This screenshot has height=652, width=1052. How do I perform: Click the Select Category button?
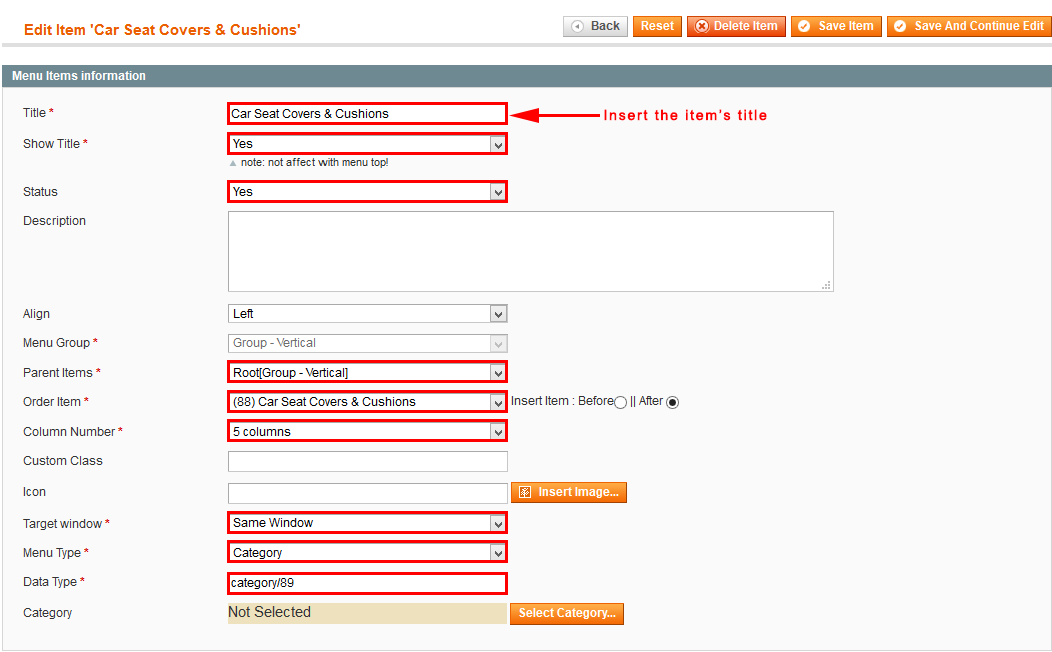pyautogui.click(x=567, y=613)
